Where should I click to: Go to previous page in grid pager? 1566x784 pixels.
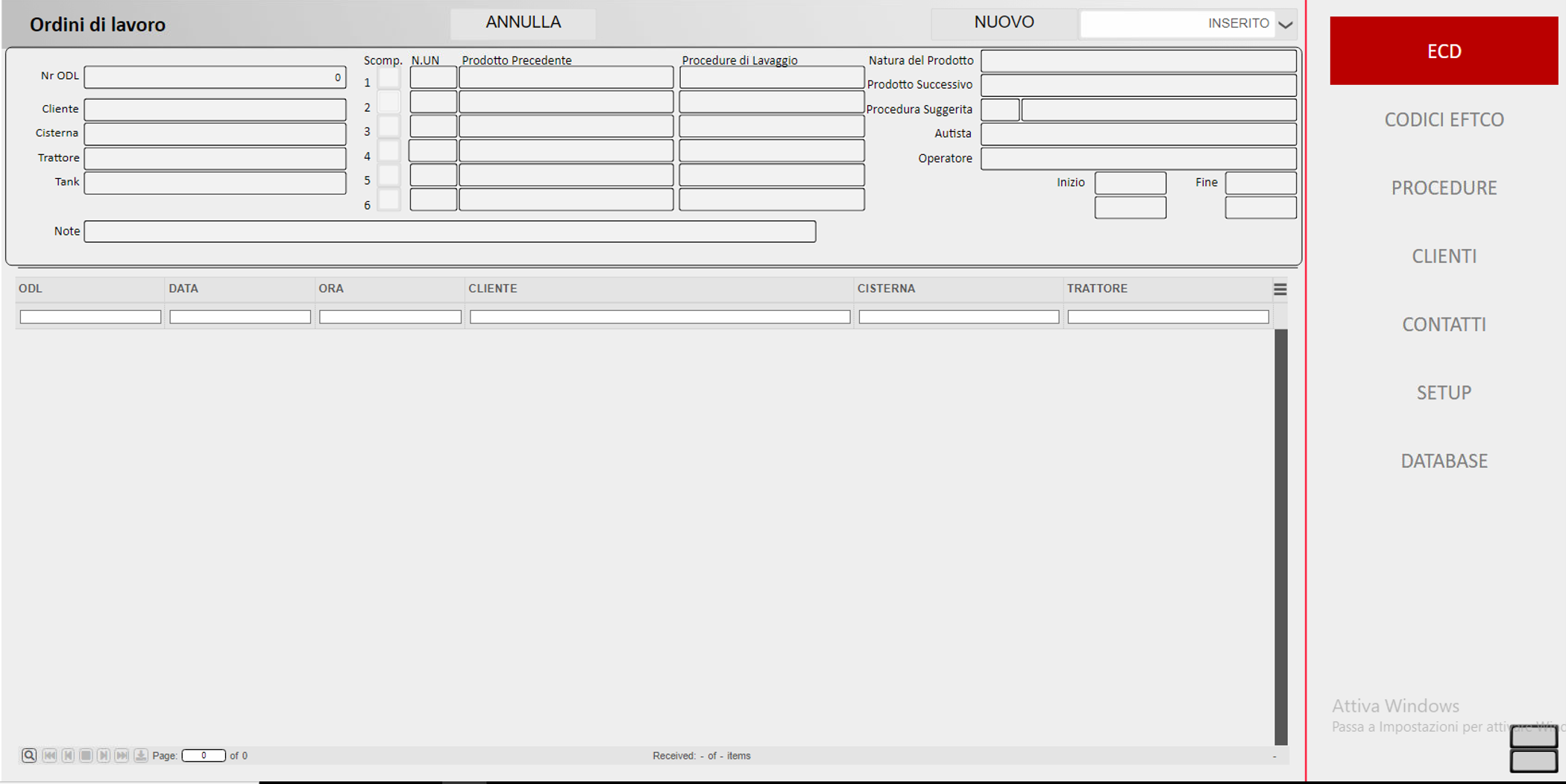point(68,755)
